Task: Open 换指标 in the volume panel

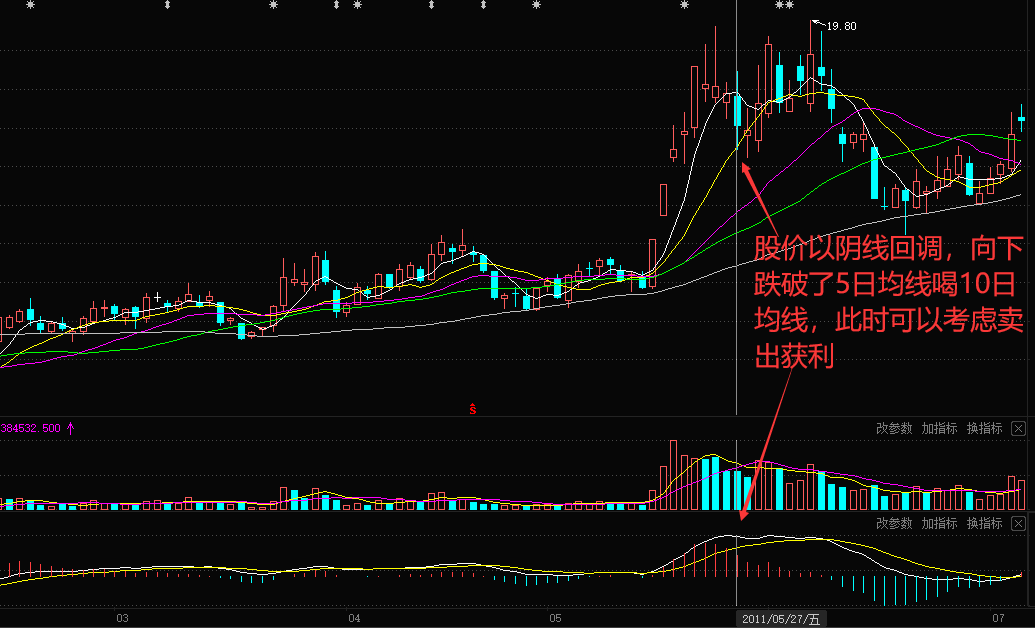Action: click(x=984, y=428)
